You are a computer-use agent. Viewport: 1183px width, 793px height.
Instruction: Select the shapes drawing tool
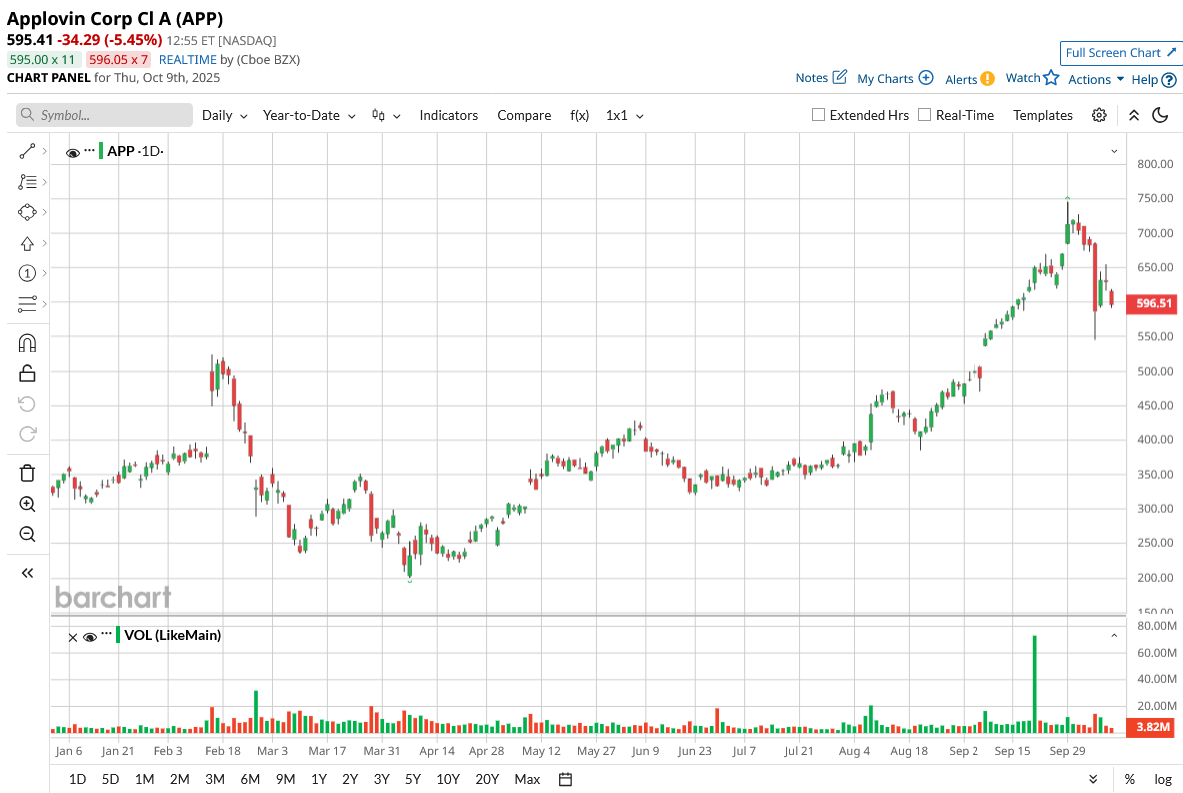tap(27, 212)
